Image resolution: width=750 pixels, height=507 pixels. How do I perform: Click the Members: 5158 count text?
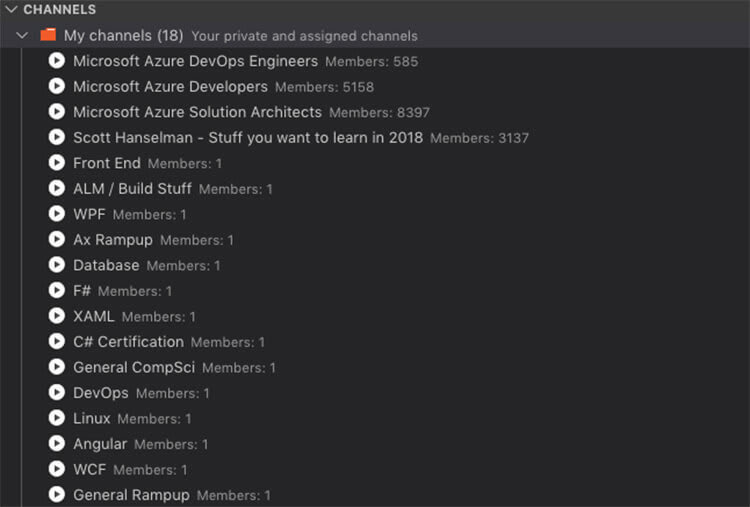coord(324,87)
